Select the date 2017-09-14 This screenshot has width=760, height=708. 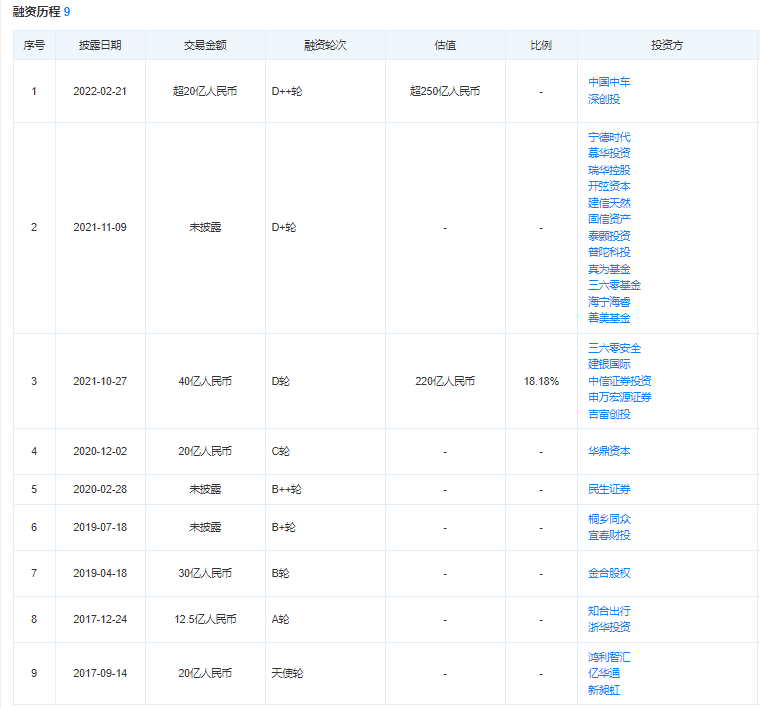point(100,673)
